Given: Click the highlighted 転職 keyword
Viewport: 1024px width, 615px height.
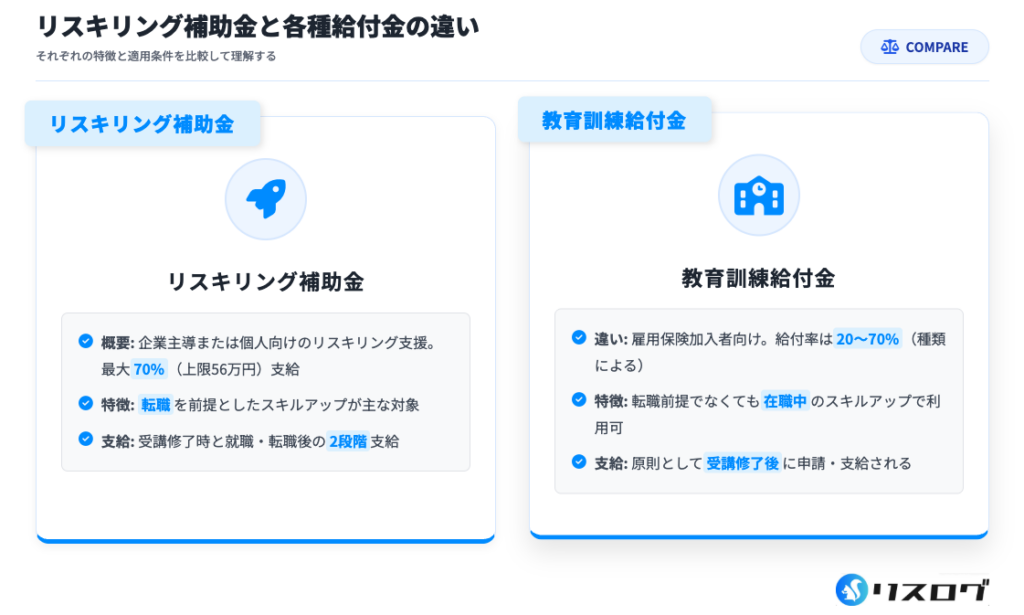Looking at the screenshot, I should point(156,405).
